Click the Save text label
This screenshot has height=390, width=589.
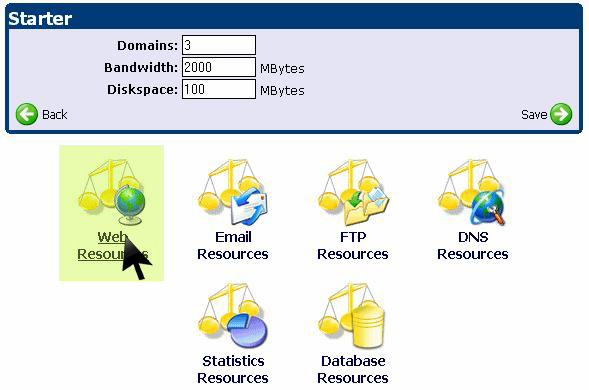[x=534, y=114]
